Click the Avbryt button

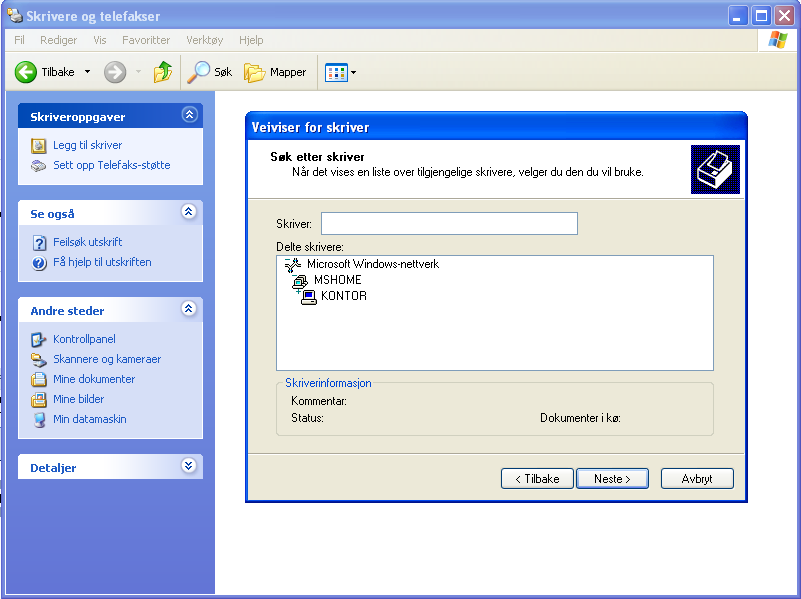(x=697, y=478)
